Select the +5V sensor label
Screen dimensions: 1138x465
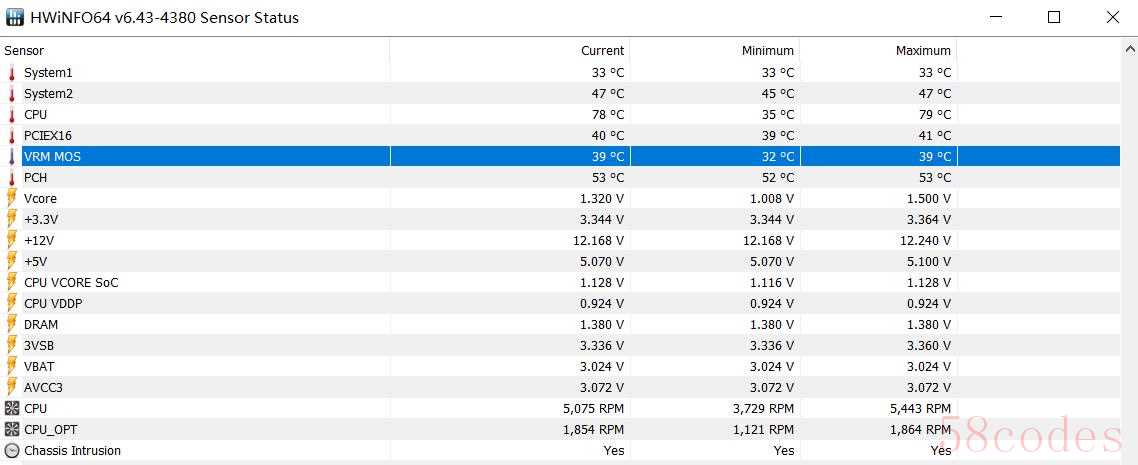36,262
